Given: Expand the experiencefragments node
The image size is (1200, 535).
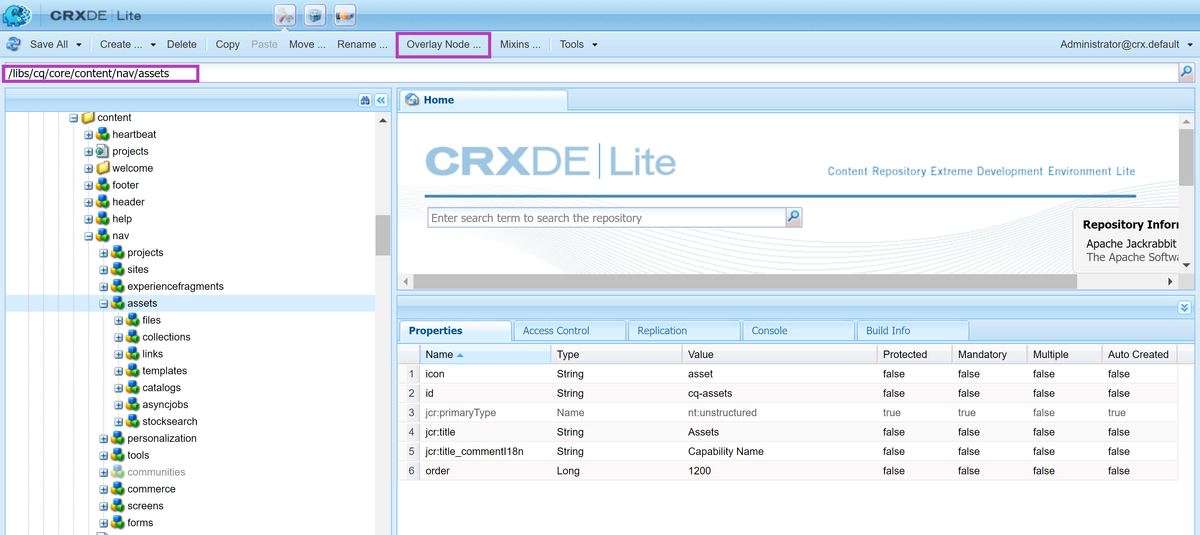Looking at the screenshot, I should [104, 287].
